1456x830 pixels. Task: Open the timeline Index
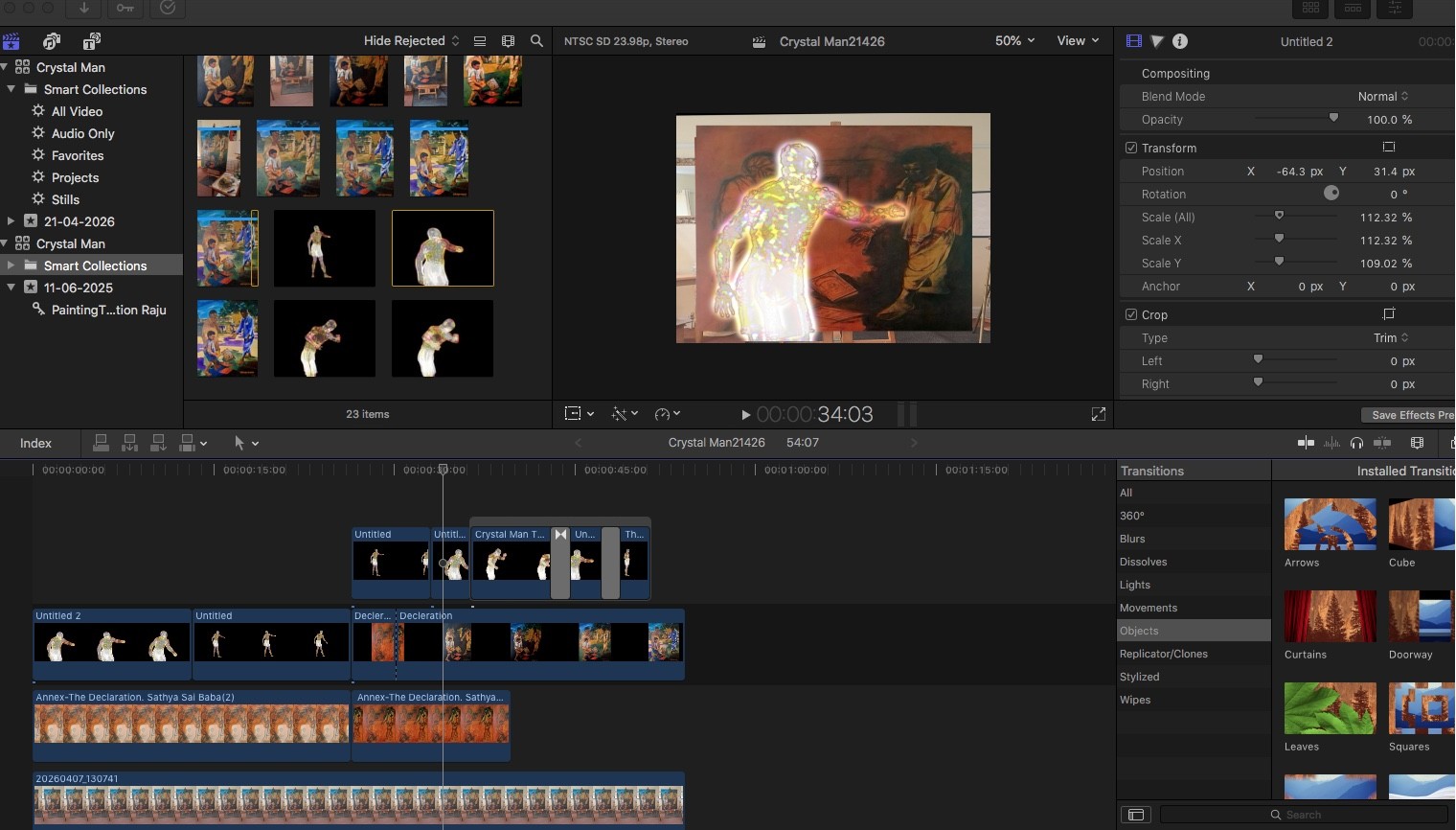(35, 443)
